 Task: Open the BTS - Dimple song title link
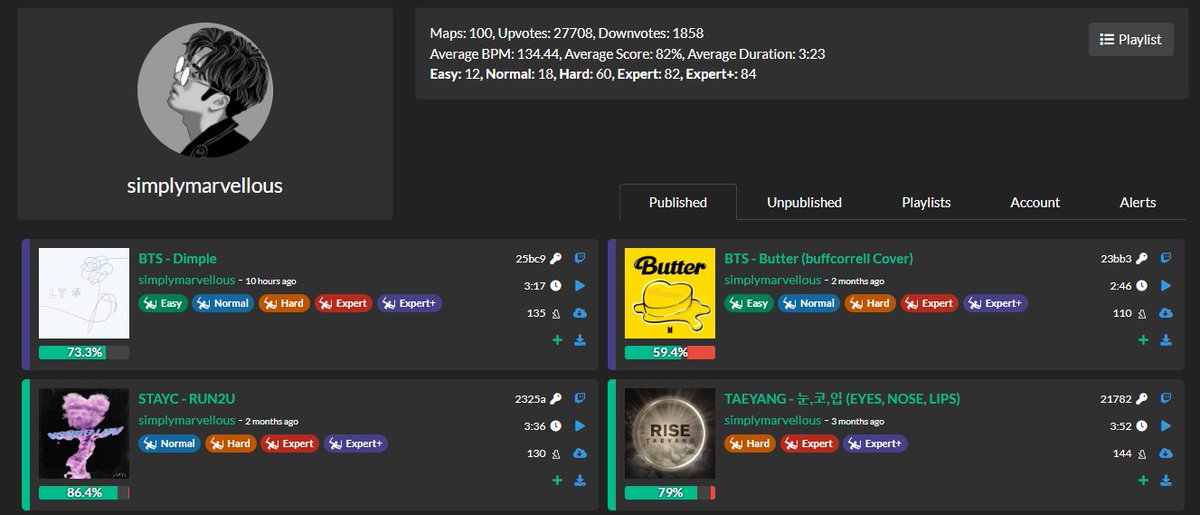178,258
